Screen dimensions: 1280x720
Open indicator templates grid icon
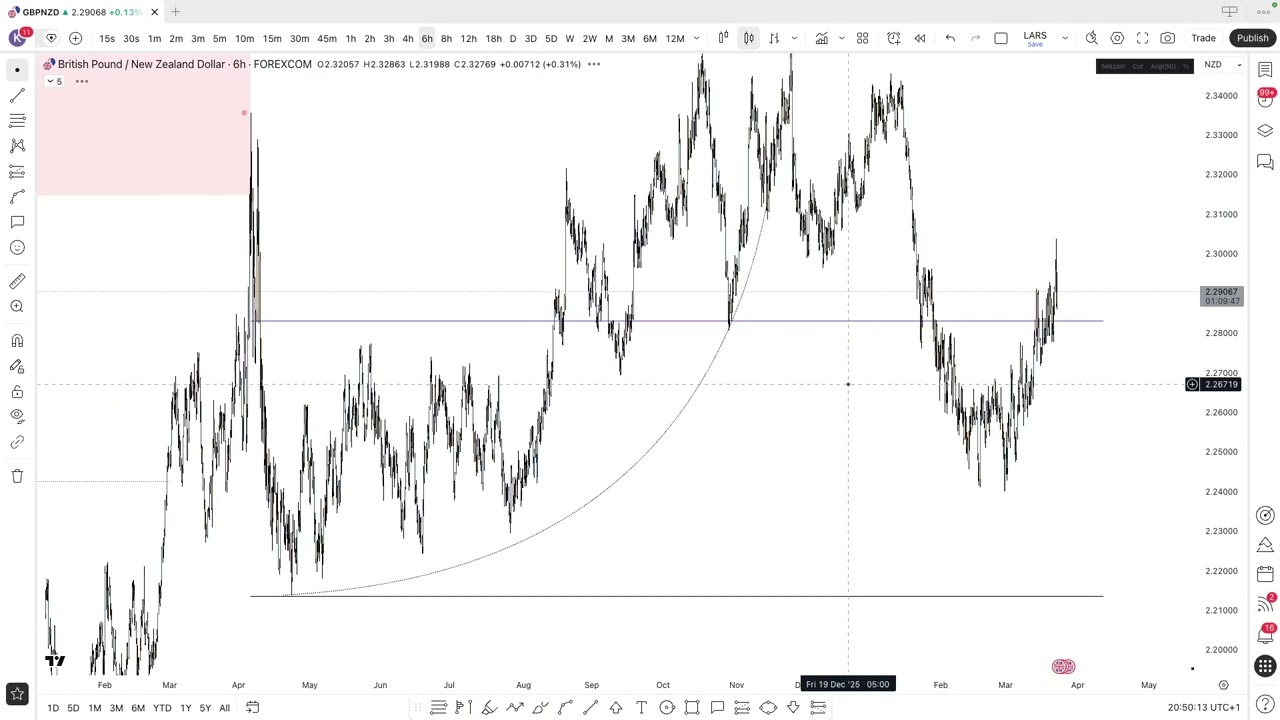pos(862,38)
